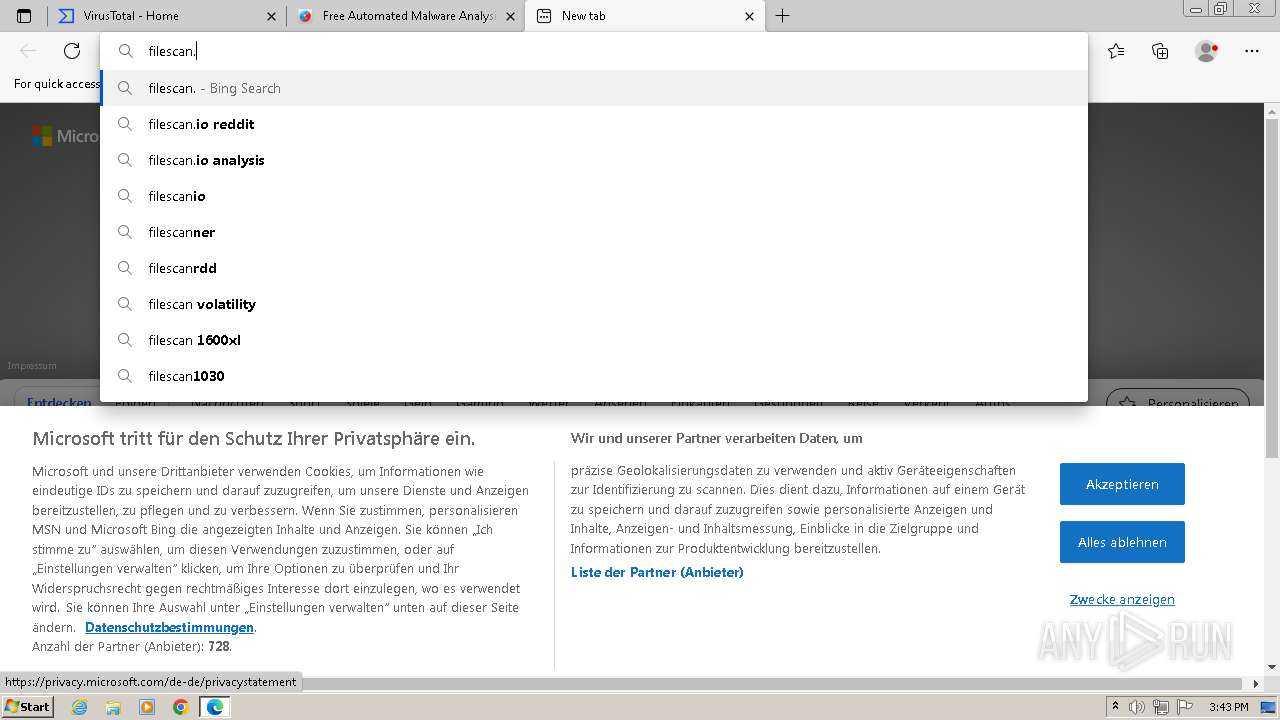
Task: Select 'filescan. - Bing Search' suggestion
Action: [x=594, y=88]
